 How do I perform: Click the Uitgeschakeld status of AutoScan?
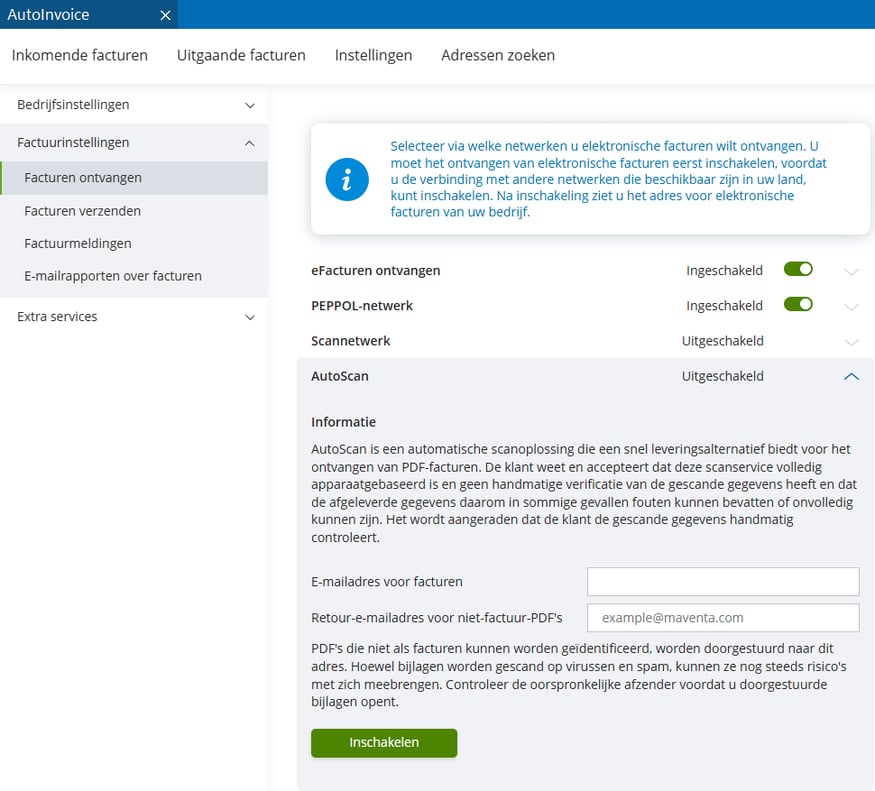[x=723, y=376]
